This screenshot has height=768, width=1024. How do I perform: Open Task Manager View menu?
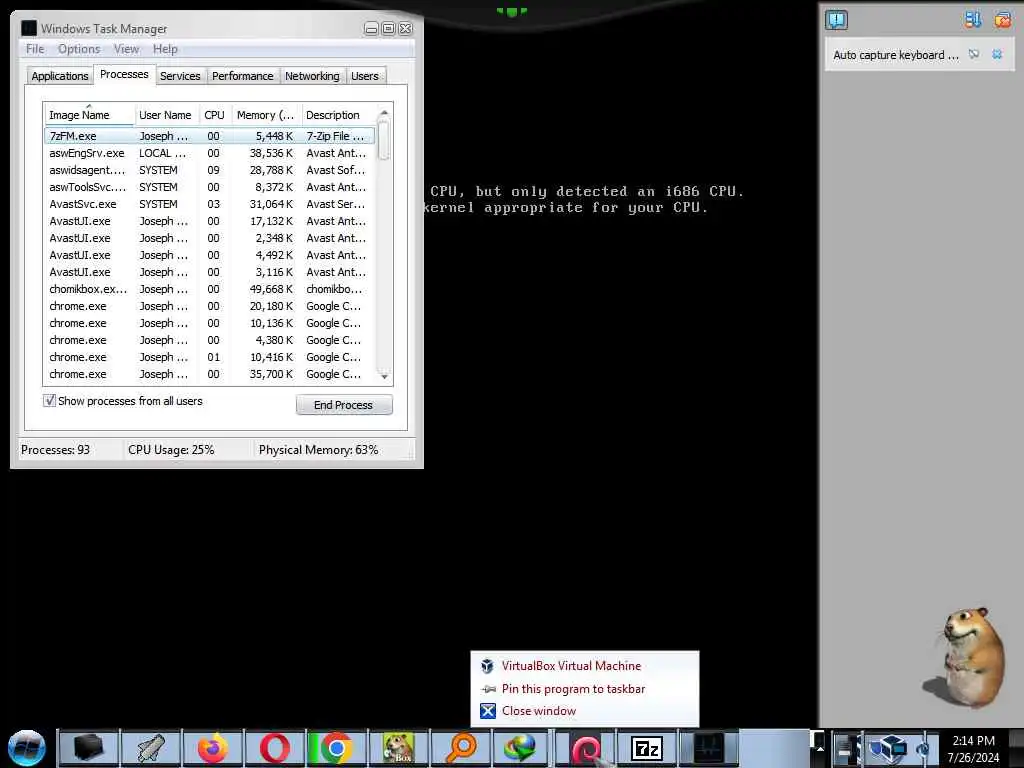point(126,49)
